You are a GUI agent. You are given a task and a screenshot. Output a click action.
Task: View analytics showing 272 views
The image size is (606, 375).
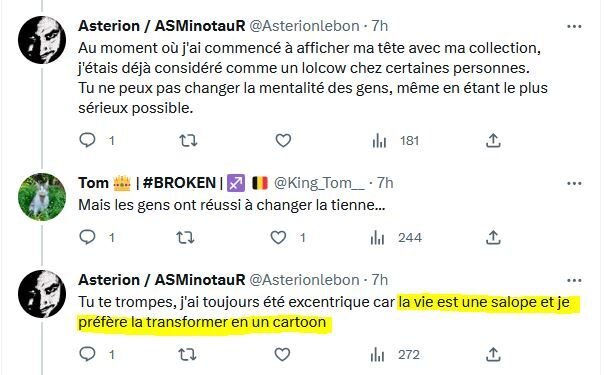[x=395, y=355]
